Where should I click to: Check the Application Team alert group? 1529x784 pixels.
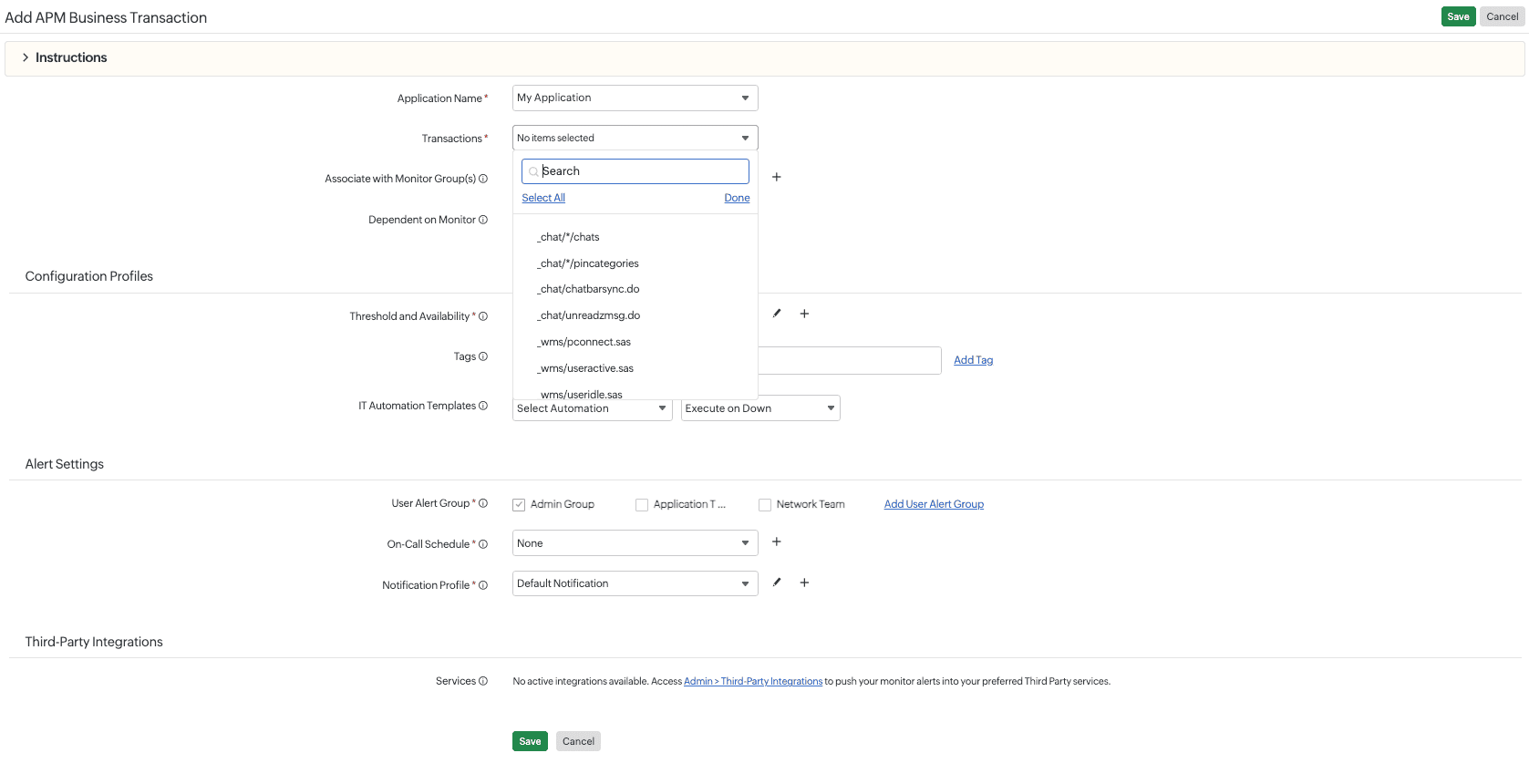pyautogui.click(x=642, y=504)
